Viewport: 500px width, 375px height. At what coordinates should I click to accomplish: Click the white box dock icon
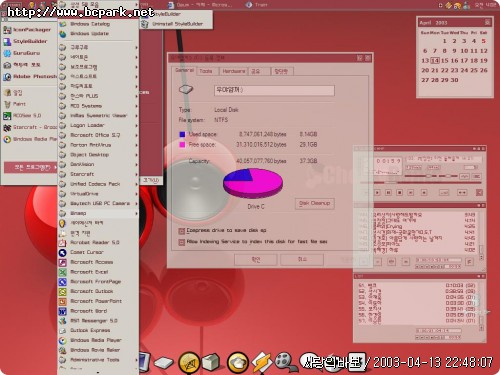click(x=211, y=362)
